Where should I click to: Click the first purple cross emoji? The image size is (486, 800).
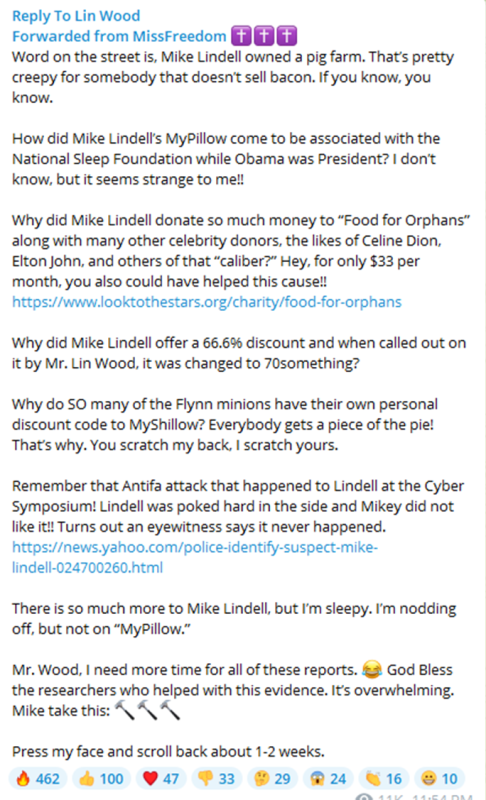pyautogui.click(x=241, y=36)
